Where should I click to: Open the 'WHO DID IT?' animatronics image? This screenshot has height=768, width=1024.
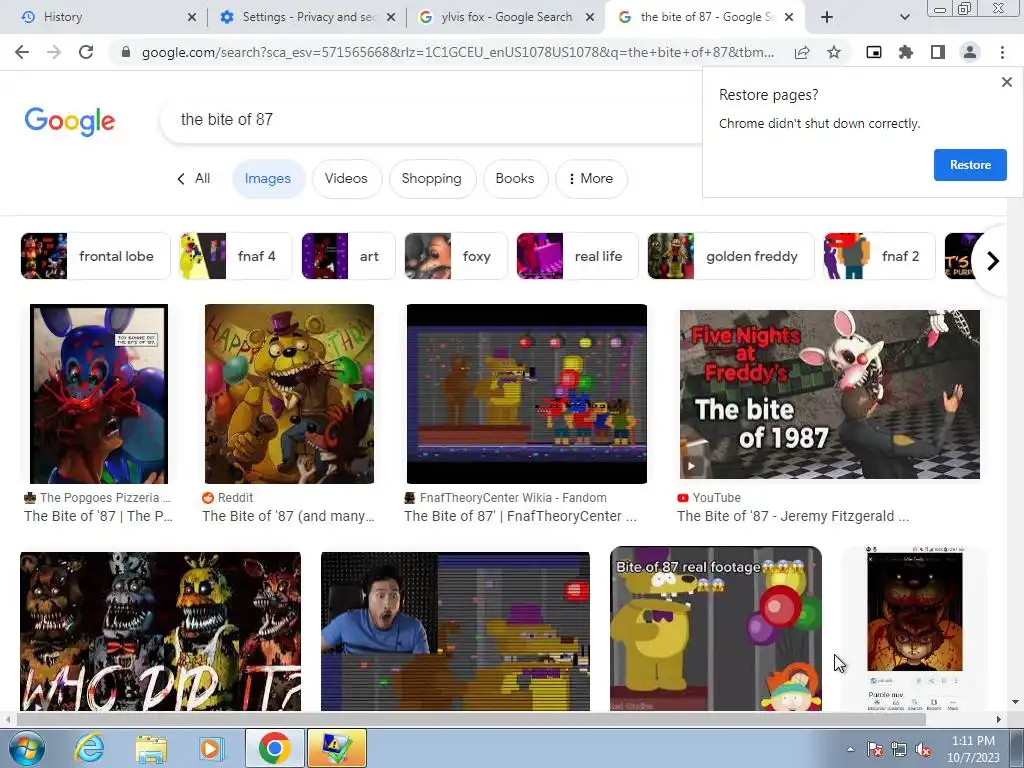[x=161, y=632]
